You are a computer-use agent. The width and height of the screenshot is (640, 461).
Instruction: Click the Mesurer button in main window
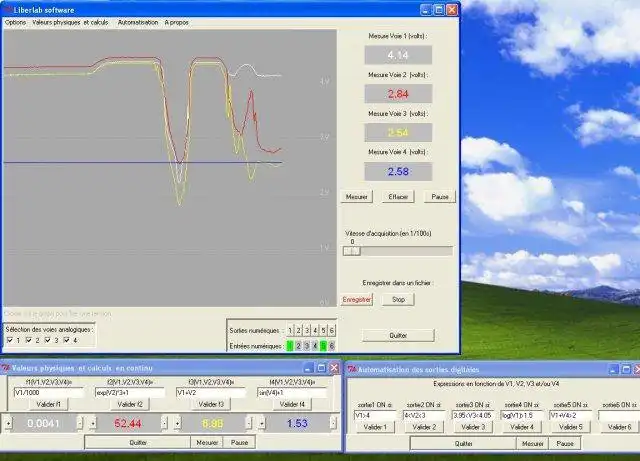tap(357, 197)
